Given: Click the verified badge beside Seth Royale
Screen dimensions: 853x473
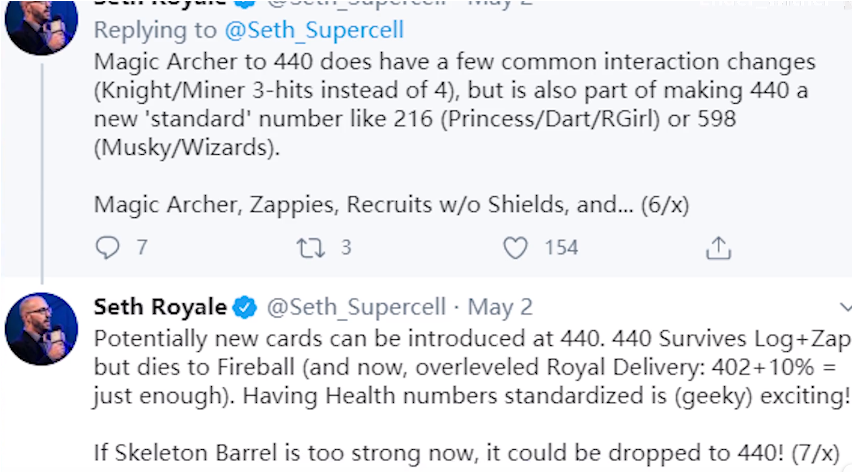Looking at the screenshot, I should click(245, 308).
